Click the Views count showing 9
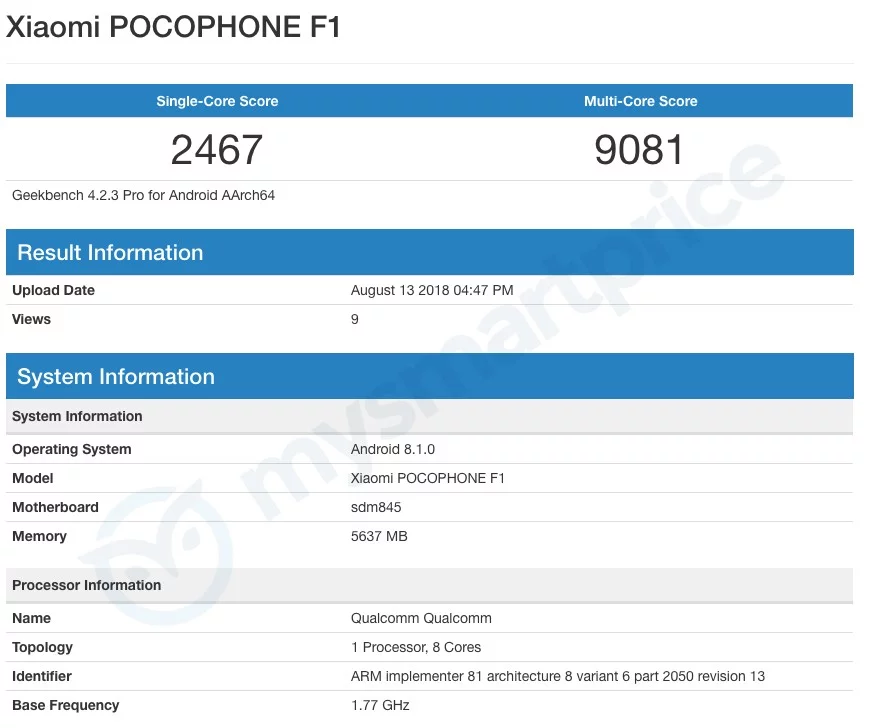 pos(353,319)
